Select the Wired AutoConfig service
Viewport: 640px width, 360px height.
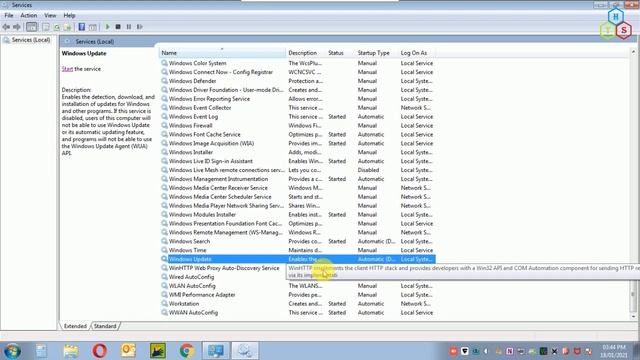[191, 277]
